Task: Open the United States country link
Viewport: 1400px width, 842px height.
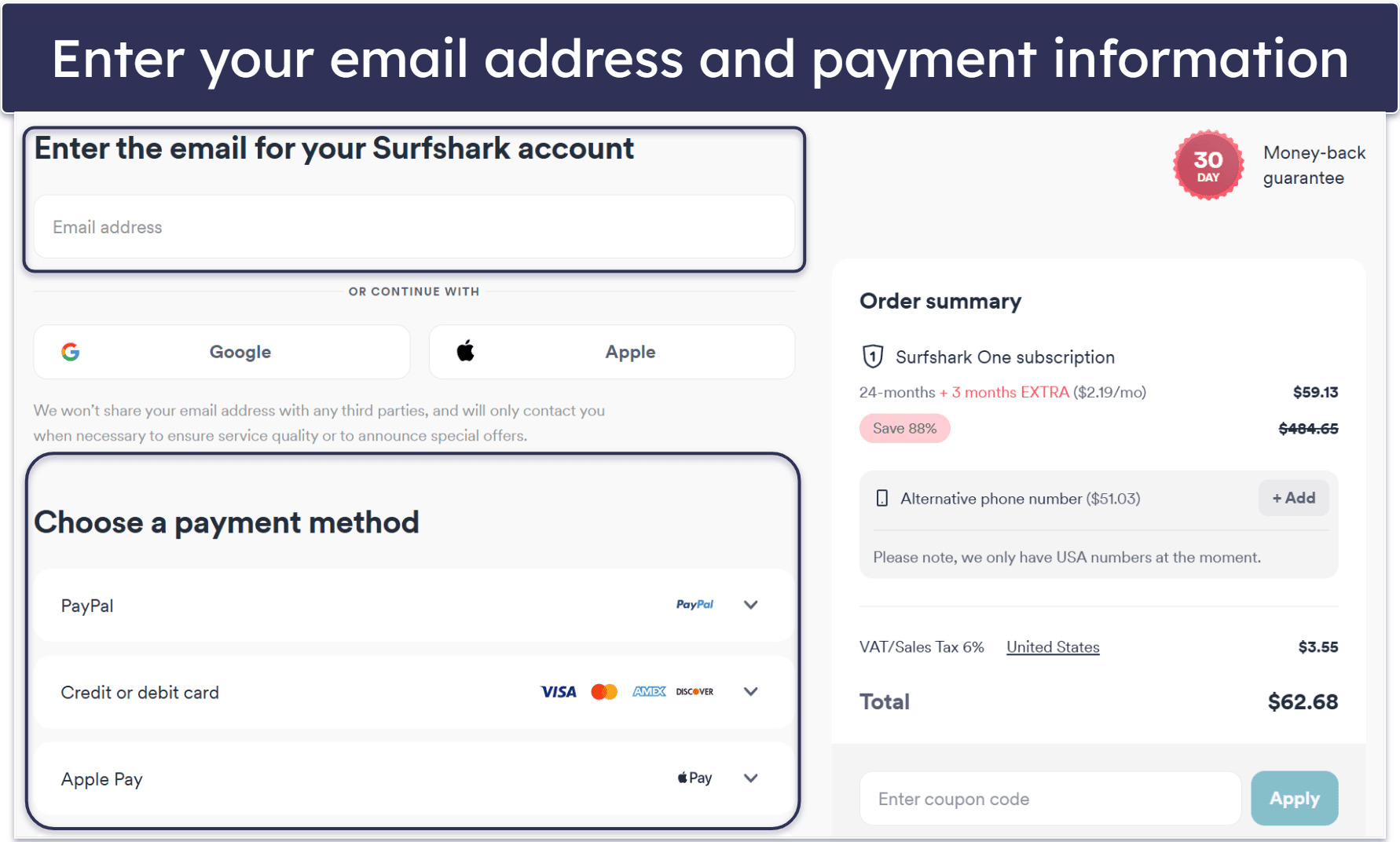Action: click(1053, 647)
